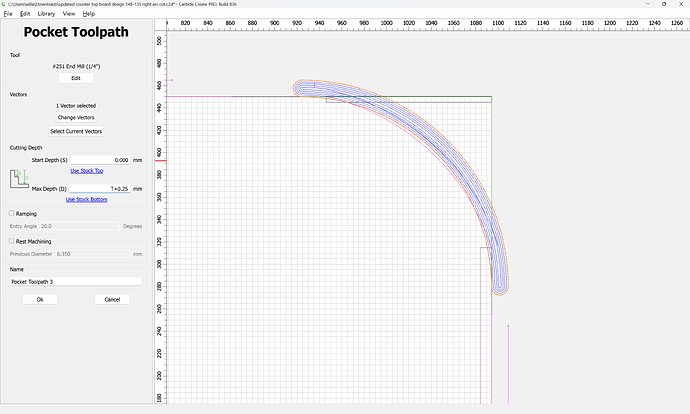690x414 pixels.
Task: Click the Entry Angle field
Action: (81, 226)
